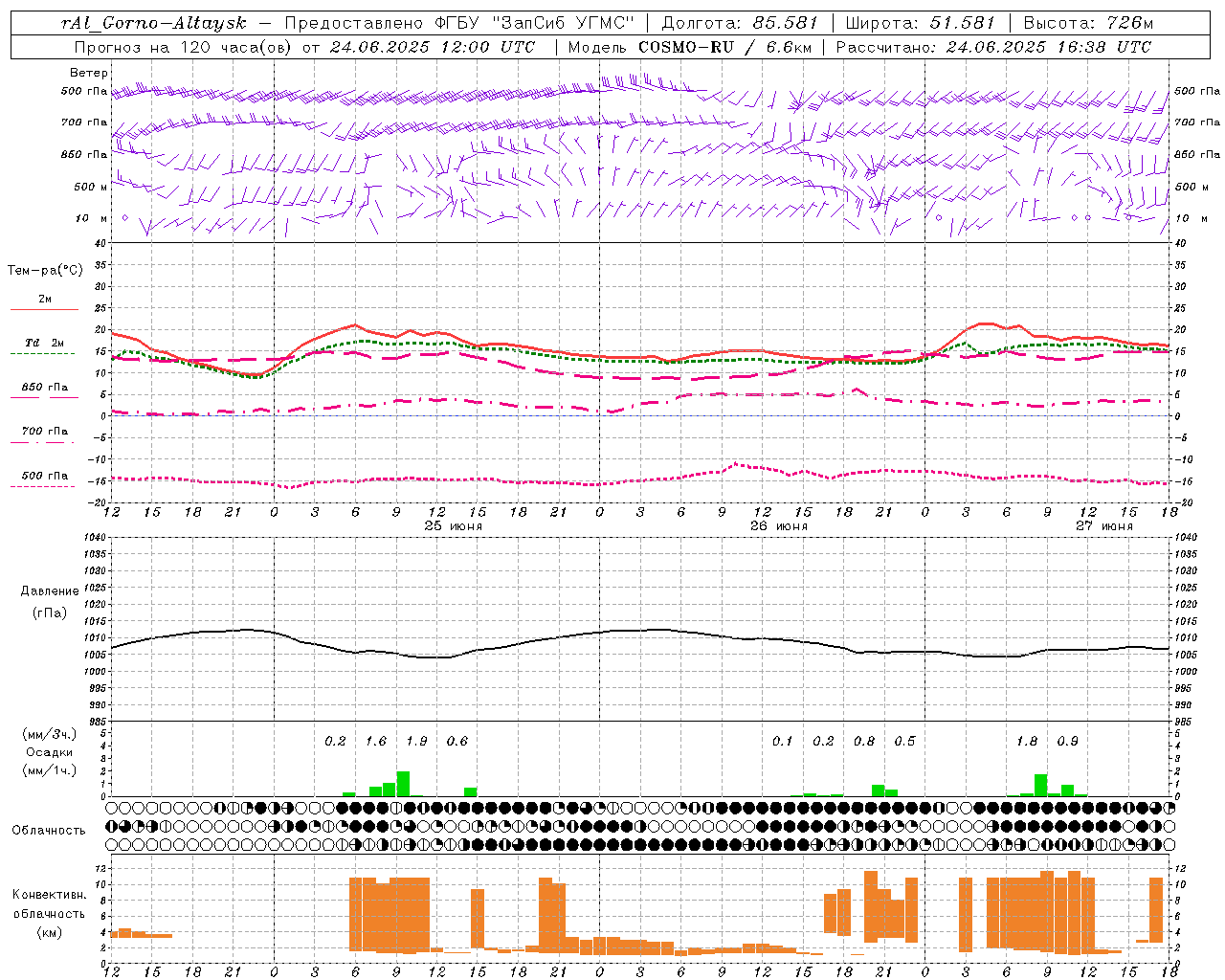The image size is (1225, 980).
Task: Click the station name rAl_Gorno-Altaysk
Action: coord(153,23)
